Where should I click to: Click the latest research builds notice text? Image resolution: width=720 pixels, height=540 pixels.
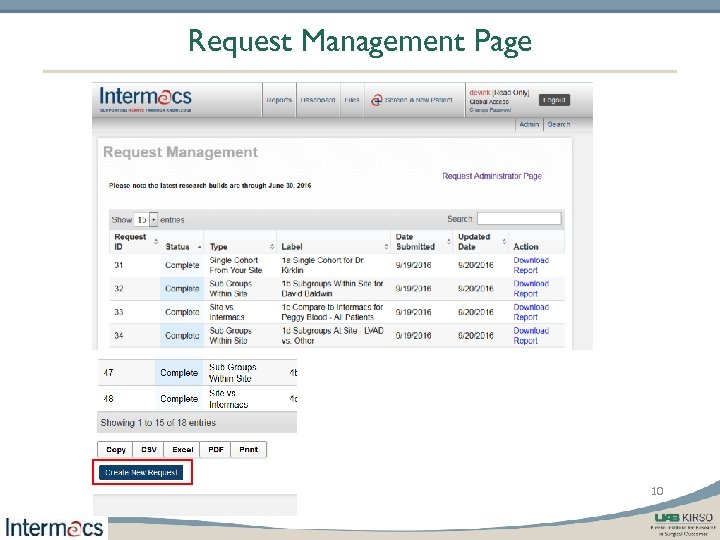tap(210, 186)
